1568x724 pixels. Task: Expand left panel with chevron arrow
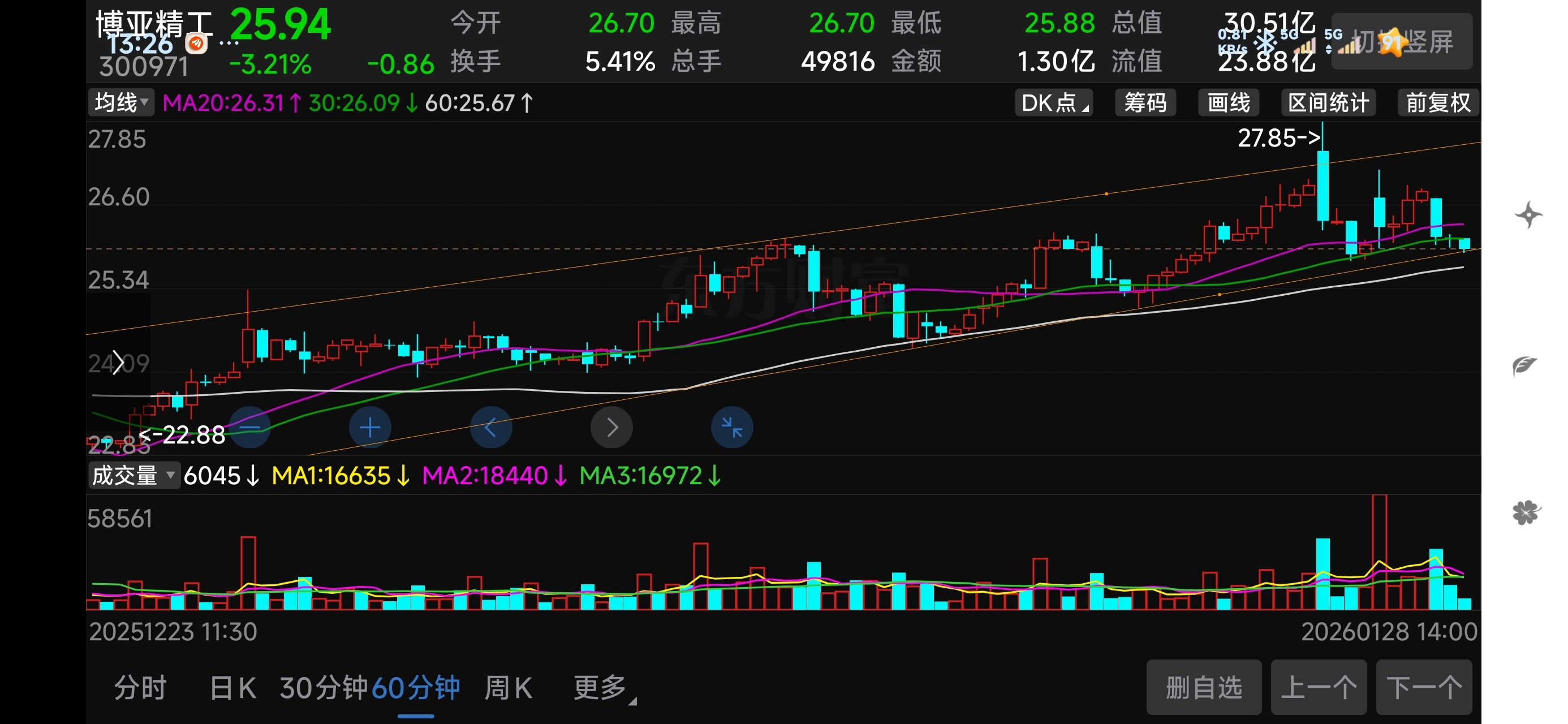118,363
